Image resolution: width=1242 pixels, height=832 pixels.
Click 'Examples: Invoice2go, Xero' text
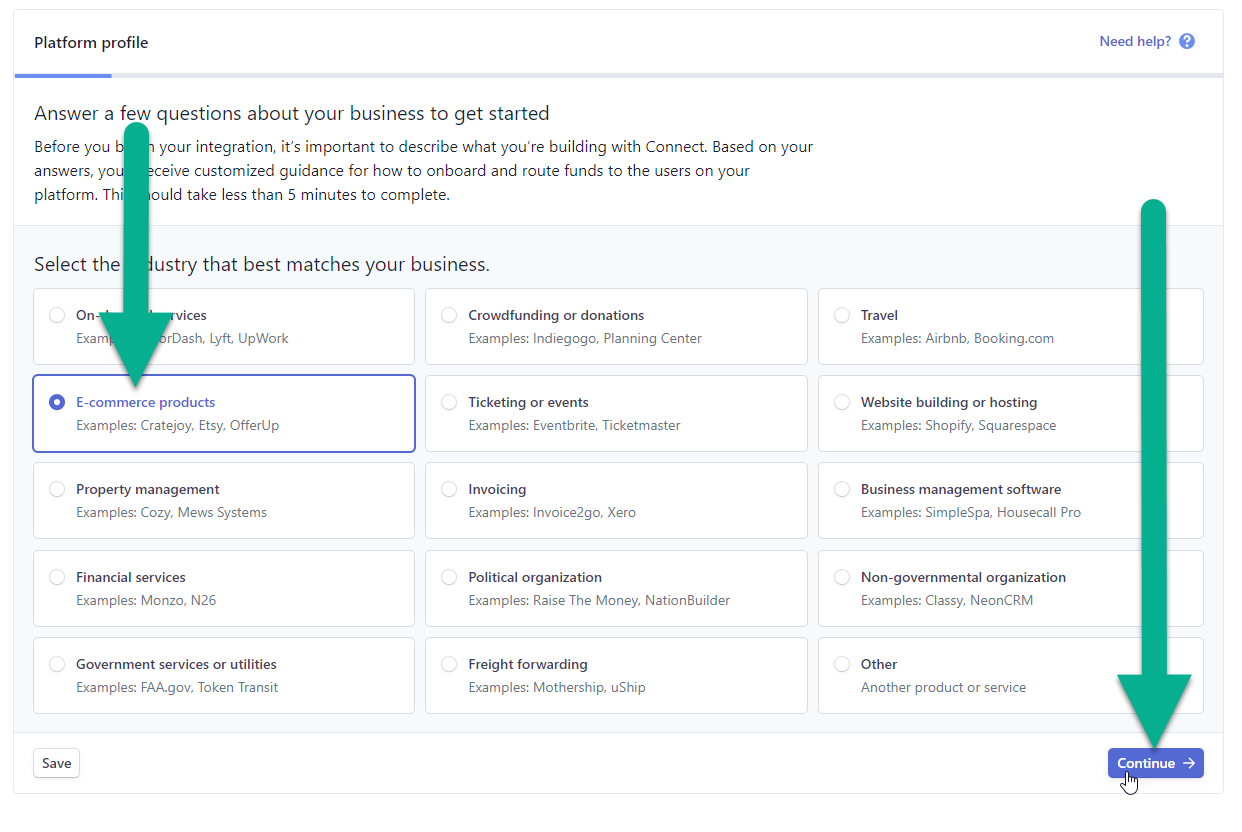pos(552,512)
